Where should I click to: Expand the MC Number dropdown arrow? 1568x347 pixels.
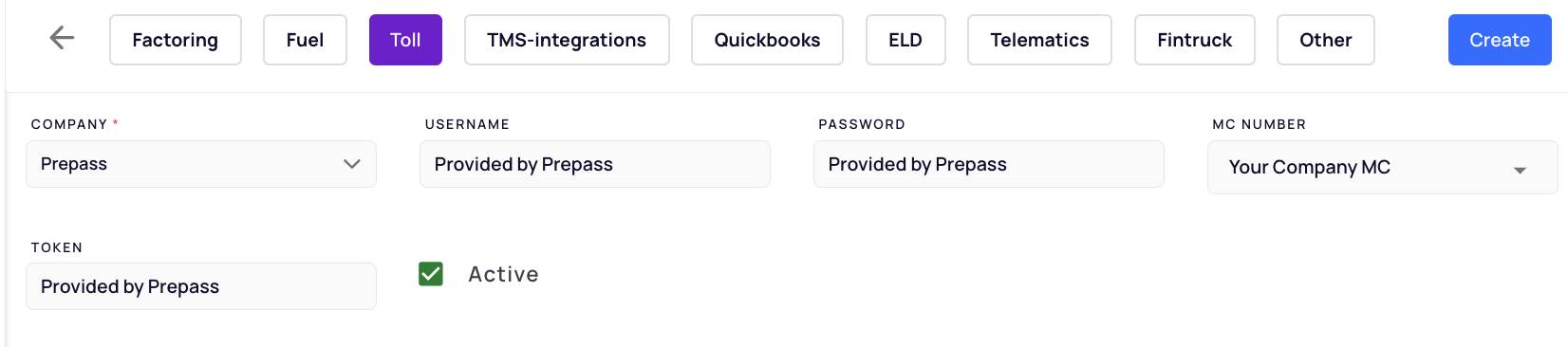tap(1520, 170)
